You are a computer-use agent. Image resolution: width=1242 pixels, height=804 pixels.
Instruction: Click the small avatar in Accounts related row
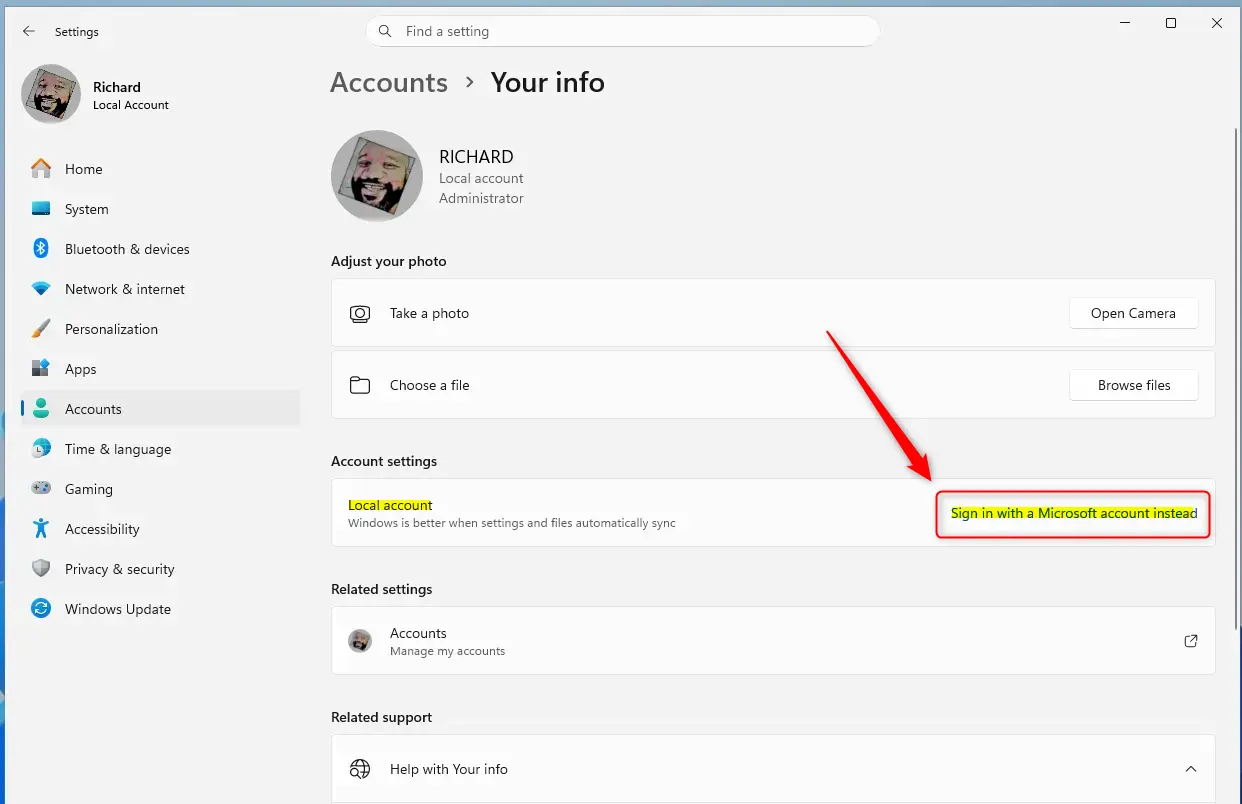tap(360, 641)
